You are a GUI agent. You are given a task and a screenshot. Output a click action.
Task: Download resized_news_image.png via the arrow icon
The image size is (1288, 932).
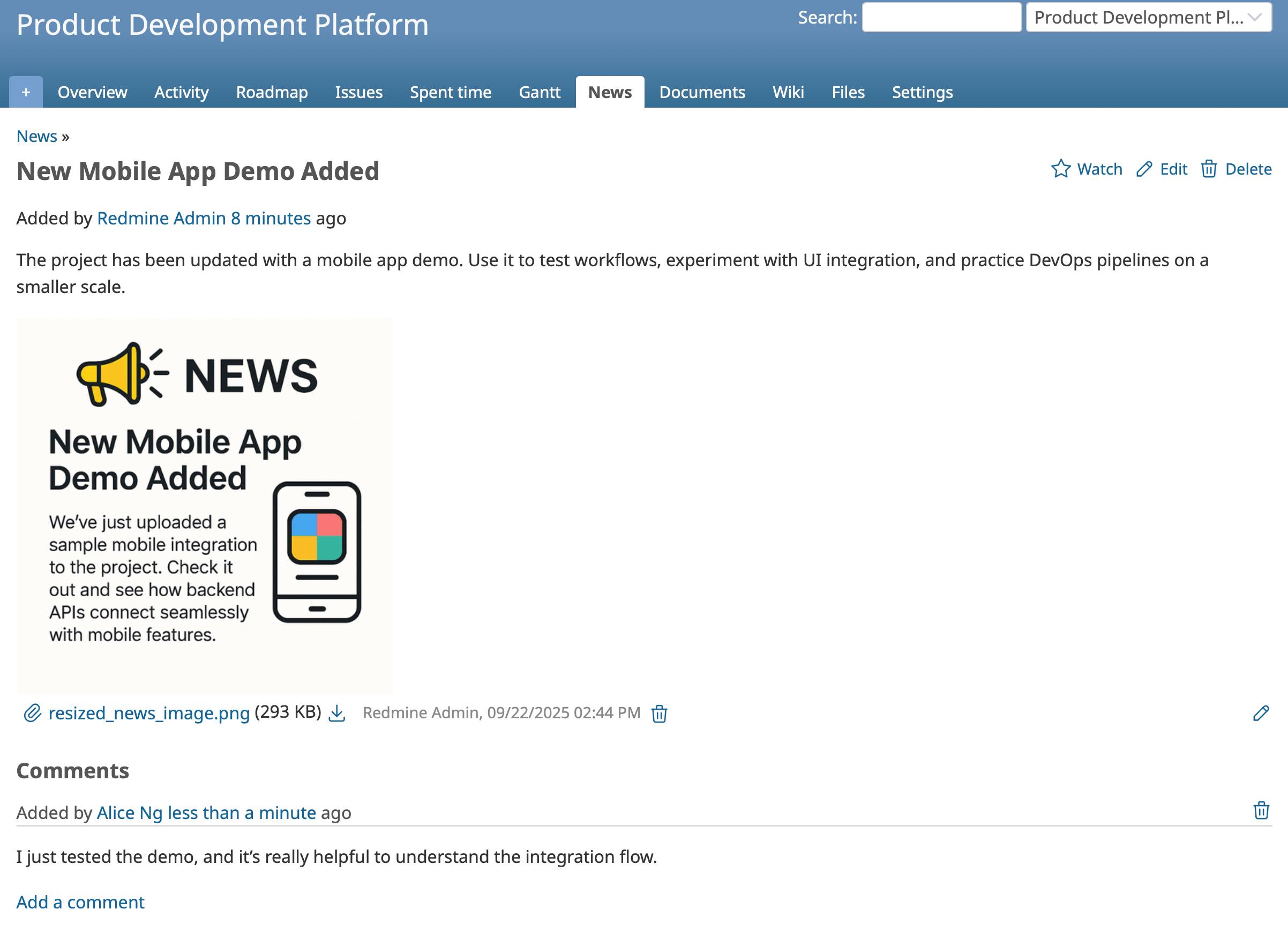tap(337, 713)
